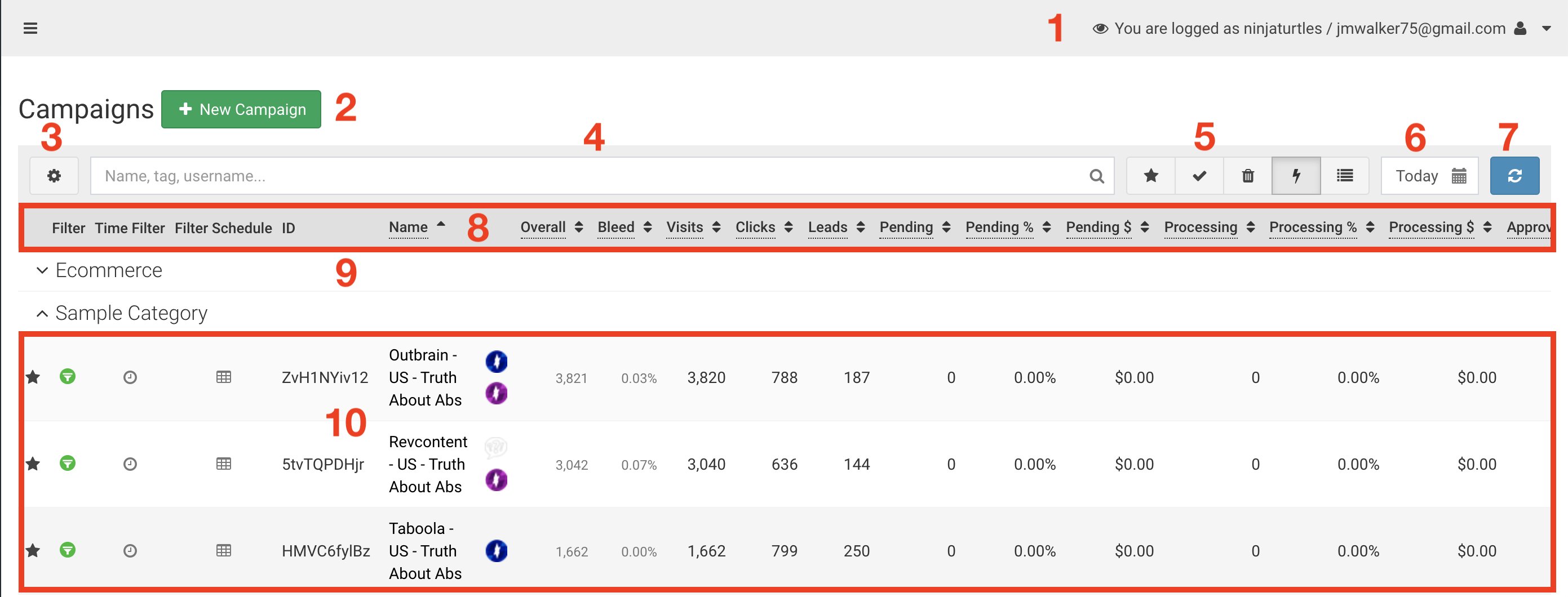Click faded Revcontent logo icon

pyautogui.click(x=496, y=447)
